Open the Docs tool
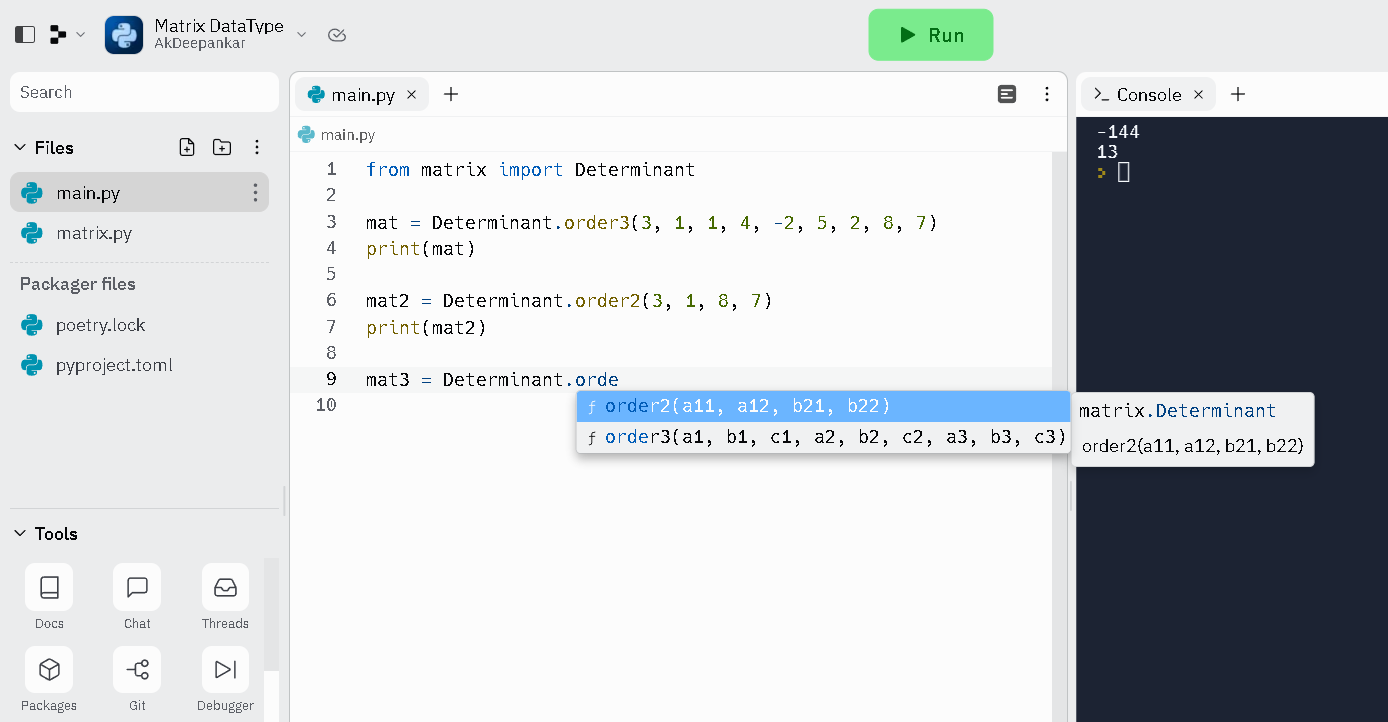 (48, 597)
